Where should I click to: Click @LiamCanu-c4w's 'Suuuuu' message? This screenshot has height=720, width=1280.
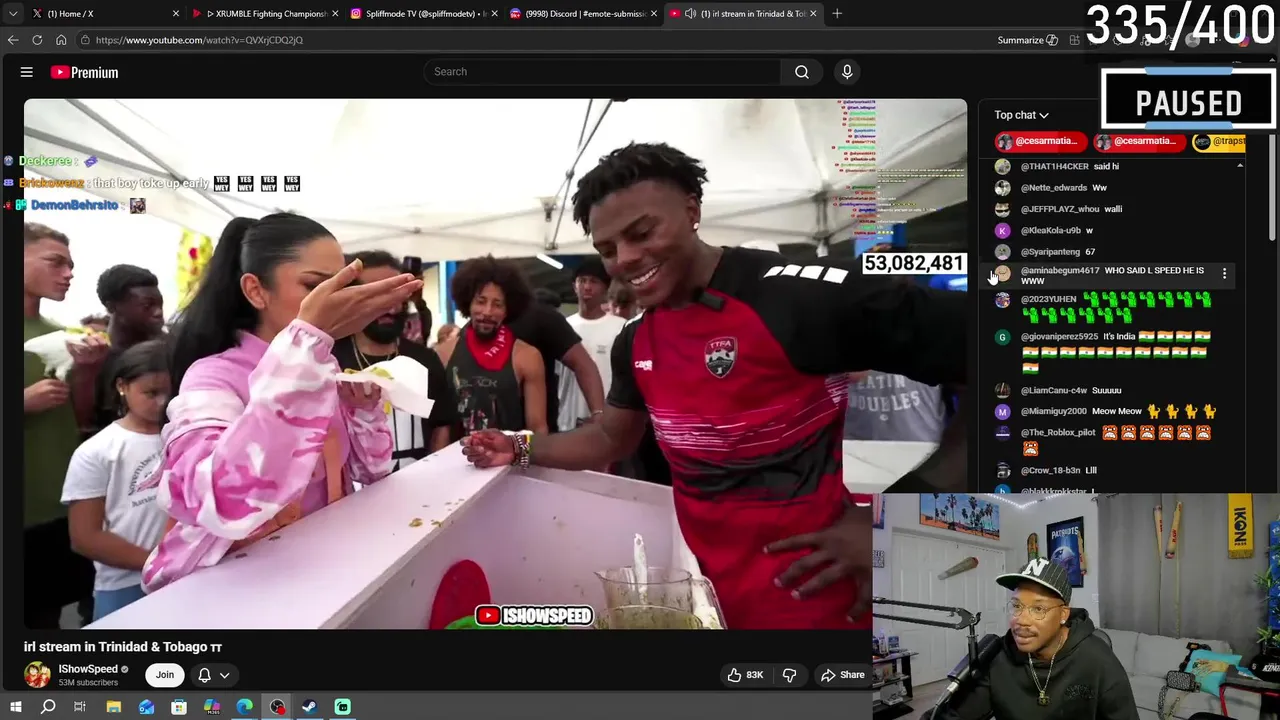tap(1106, 391)
